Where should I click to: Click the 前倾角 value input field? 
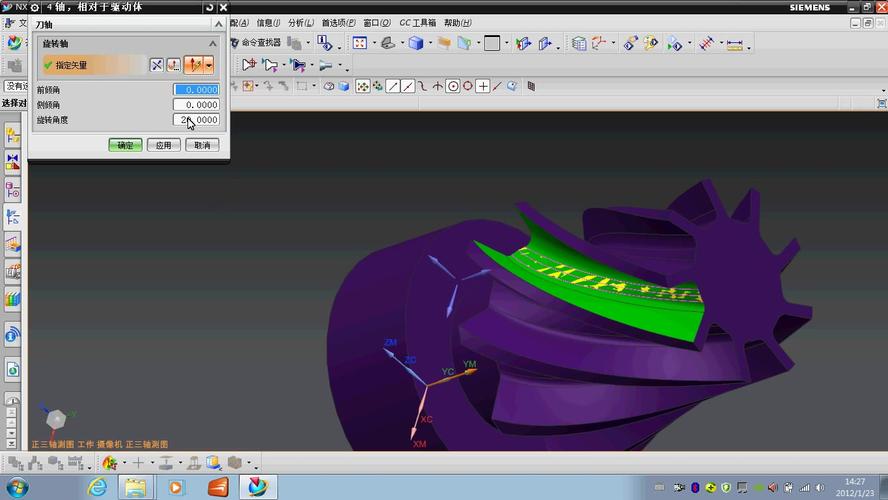pyautogui.click(x=196, y=90)
